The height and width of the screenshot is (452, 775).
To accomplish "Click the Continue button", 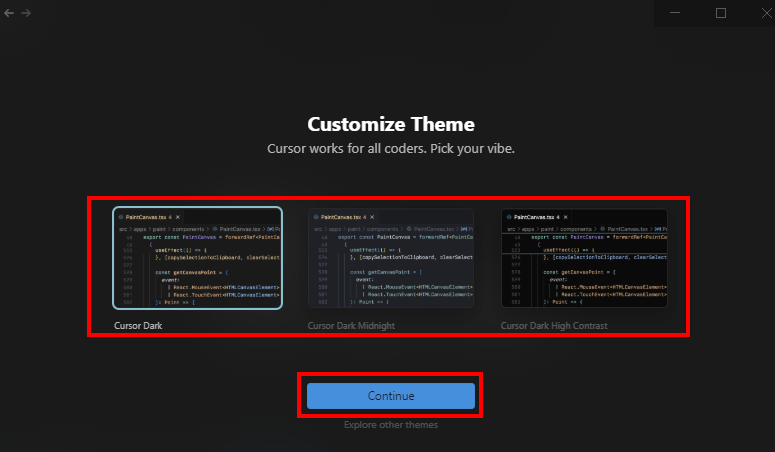I will (x=391, y=396).
